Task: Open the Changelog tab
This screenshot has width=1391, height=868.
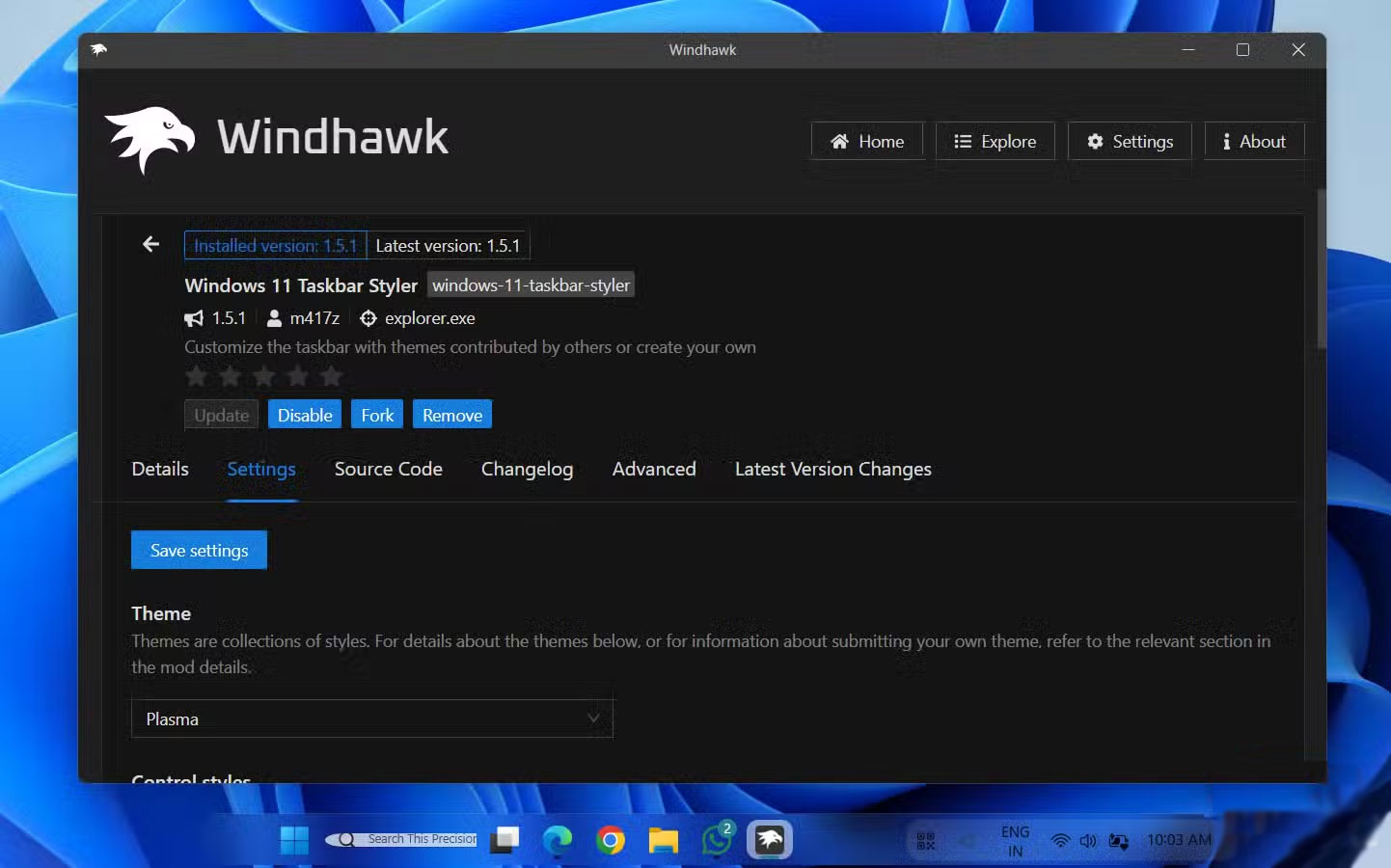Action: (527, 470)
